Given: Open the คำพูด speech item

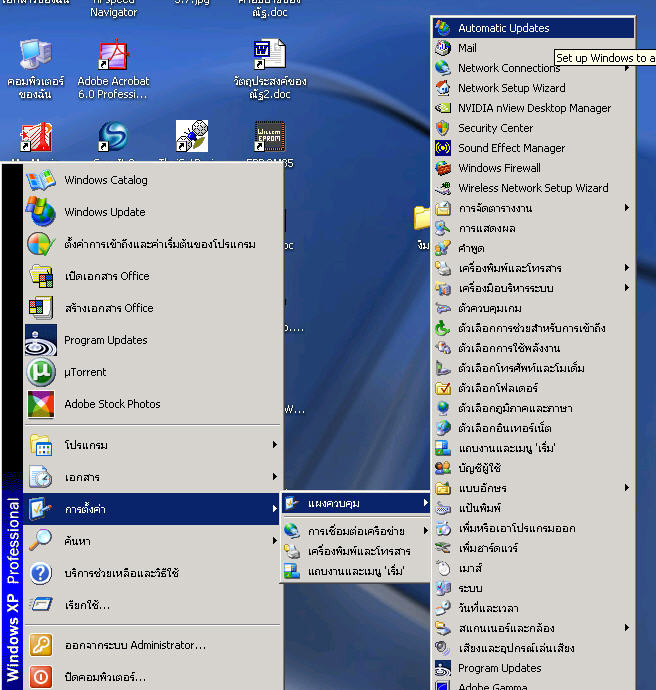Looking at the screenshot, I should tap(533, 248).
